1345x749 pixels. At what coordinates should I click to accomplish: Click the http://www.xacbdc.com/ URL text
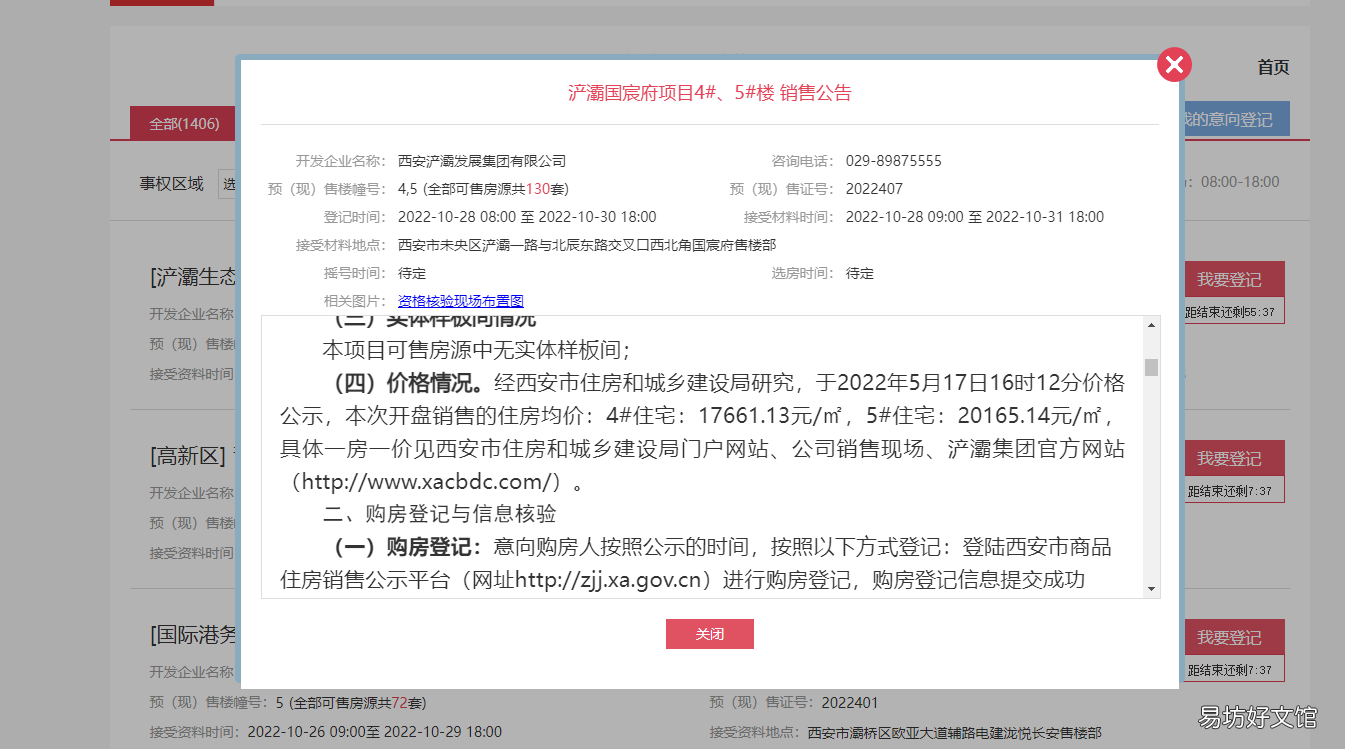coord(429,482)
